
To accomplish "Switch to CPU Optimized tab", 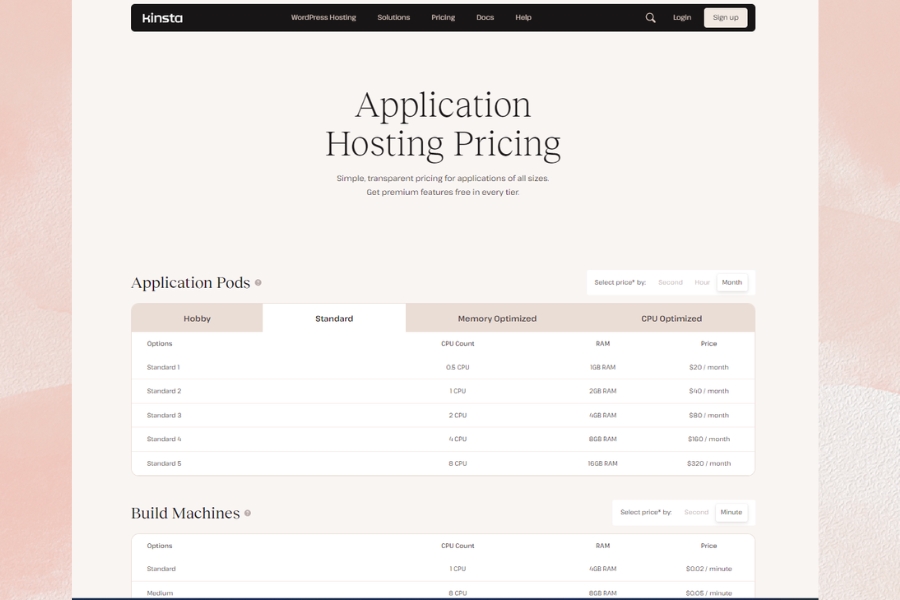I will (672, 318).
